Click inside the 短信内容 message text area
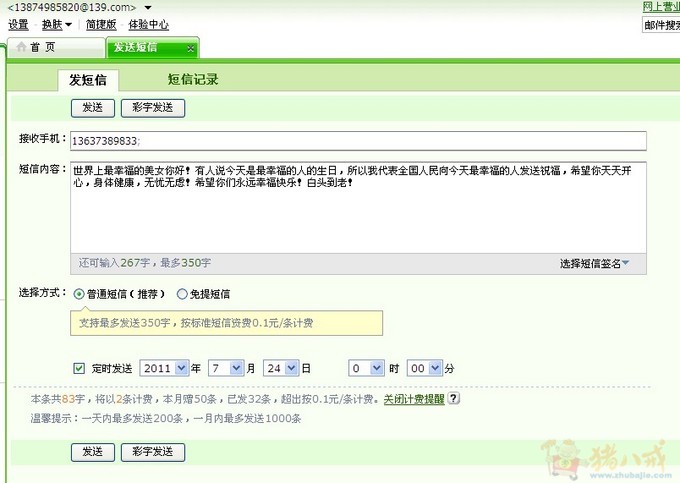 click(358, 207)
